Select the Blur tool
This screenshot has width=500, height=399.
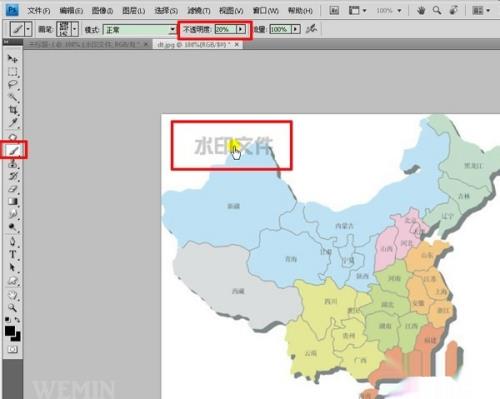point(13,214)
